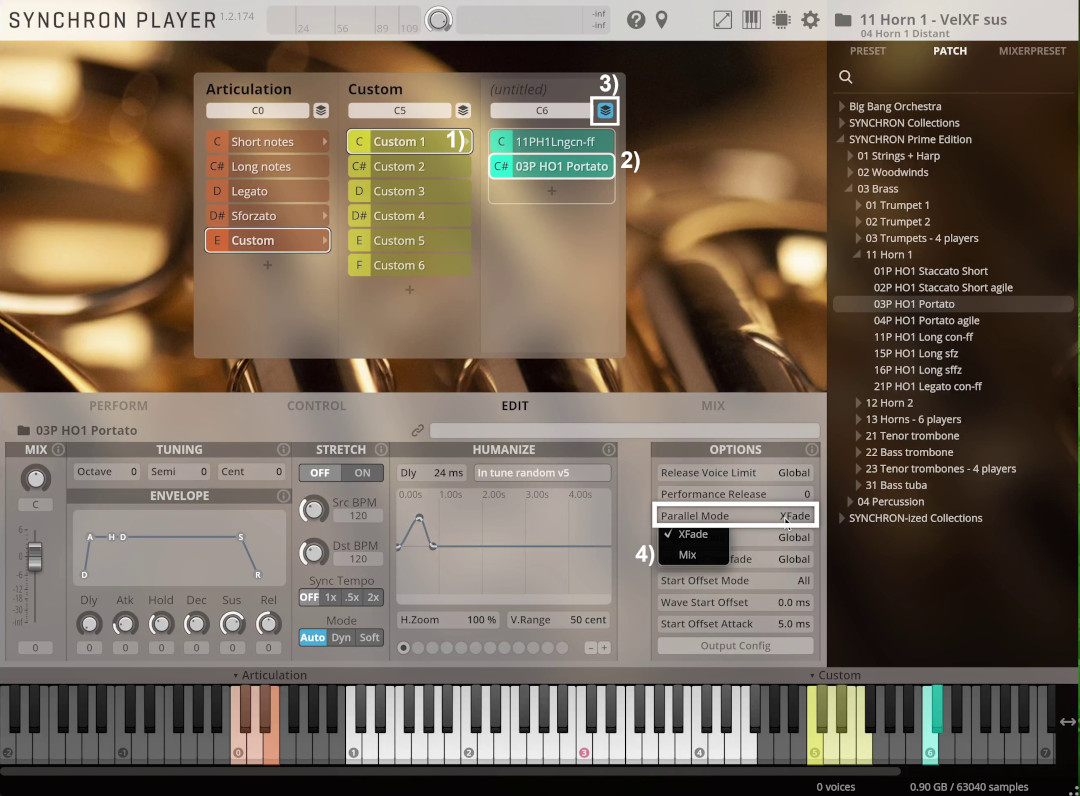Select 04P HO1 Portato agile patch
This screenshot has width=1080, height=796.
click(x=926, y=320)
